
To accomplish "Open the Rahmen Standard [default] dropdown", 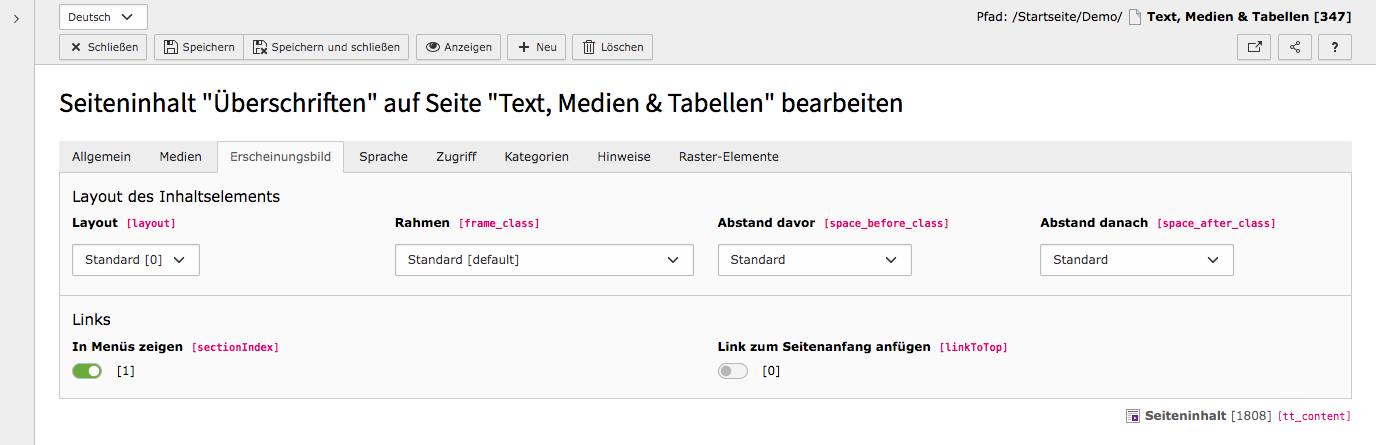I will coord(544,260).
